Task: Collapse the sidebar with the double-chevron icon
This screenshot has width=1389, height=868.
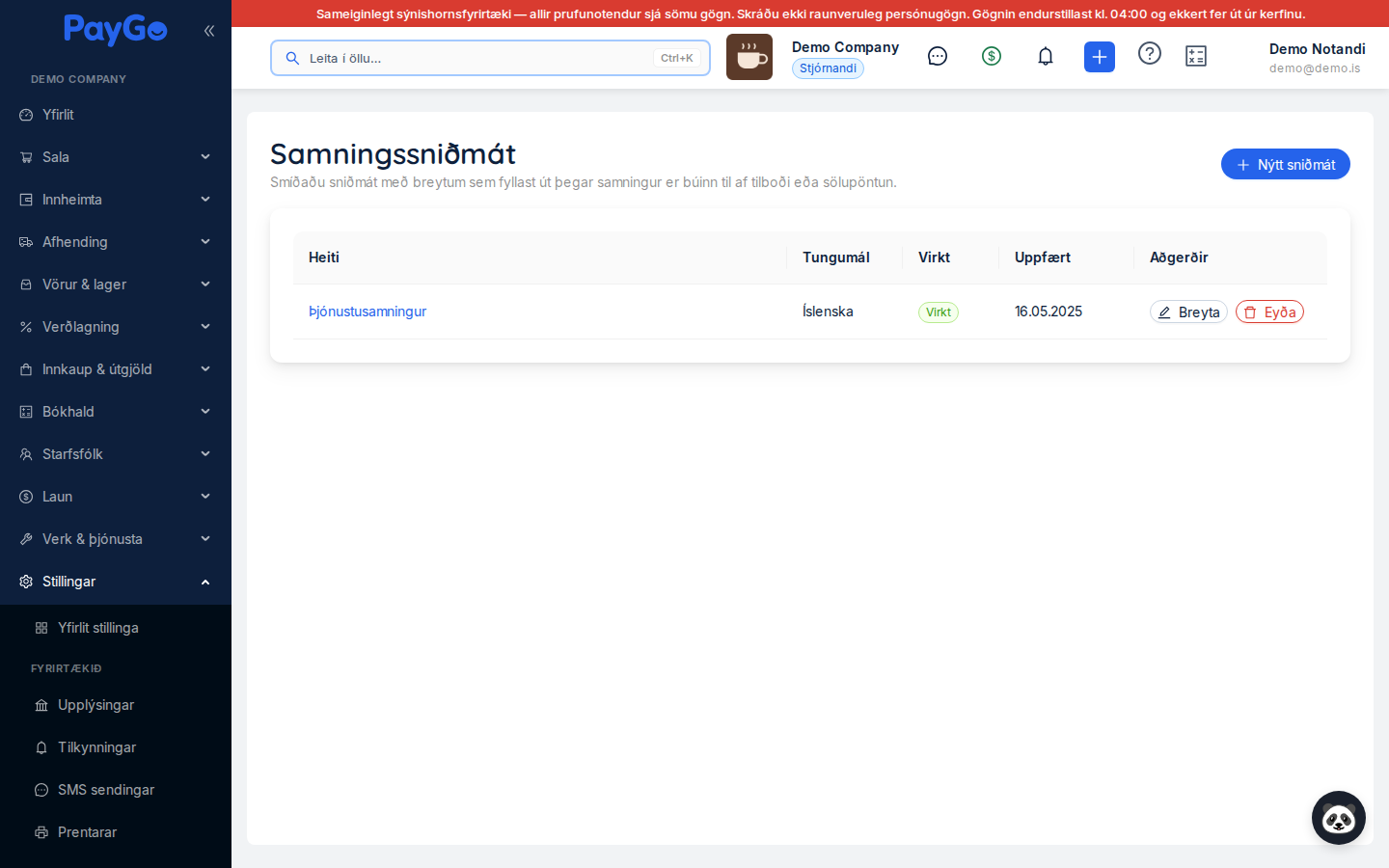Action: pos(209,31)
